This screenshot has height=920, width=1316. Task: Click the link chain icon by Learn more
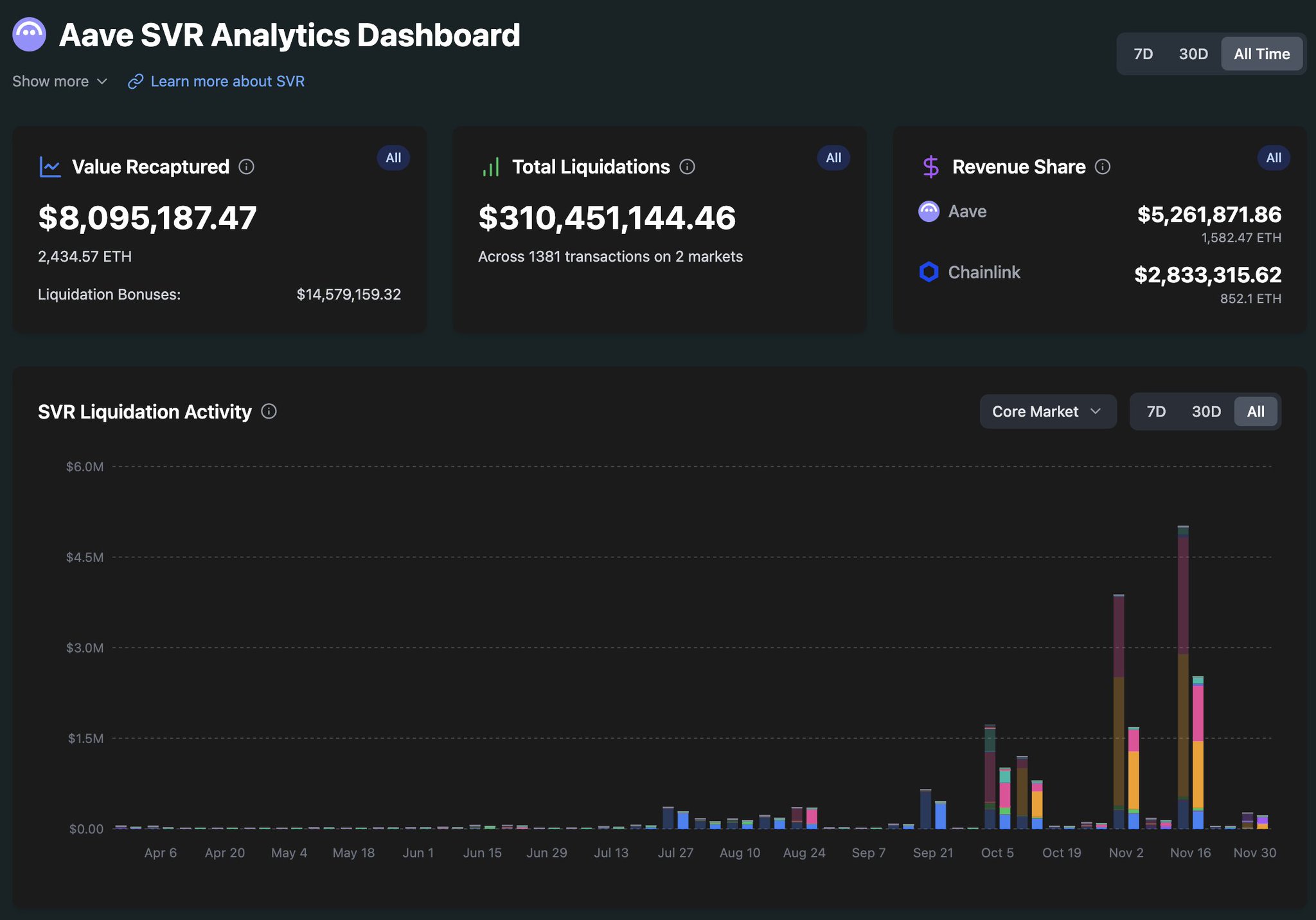click(x=135, y=82)
